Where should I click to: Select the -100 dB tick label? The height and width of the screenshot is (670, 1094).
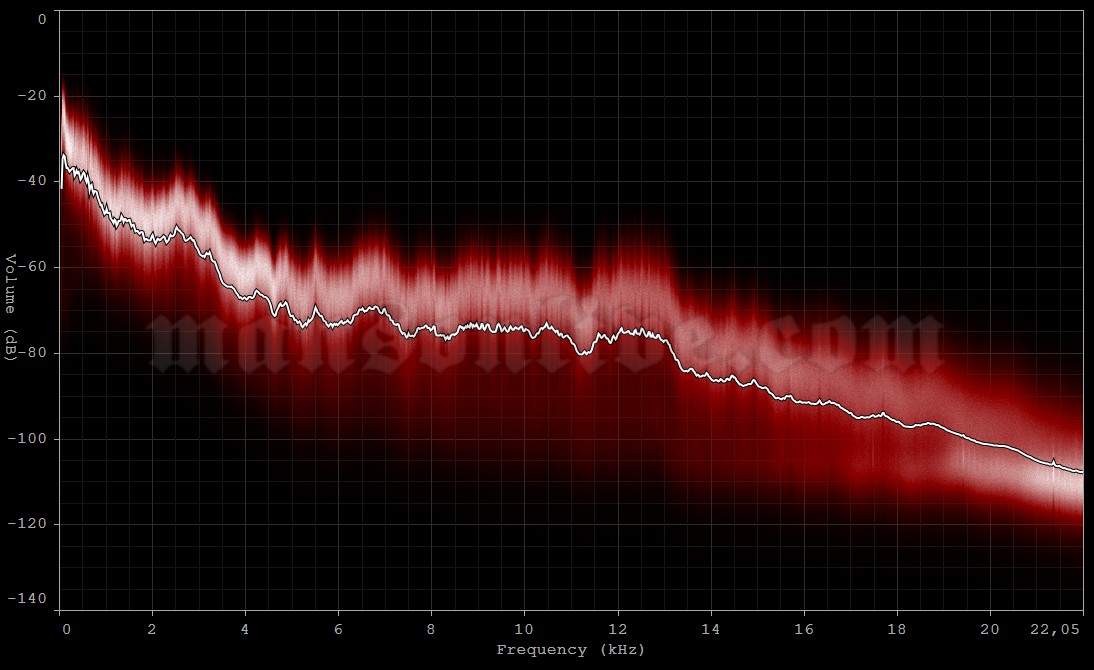point(30,435)
